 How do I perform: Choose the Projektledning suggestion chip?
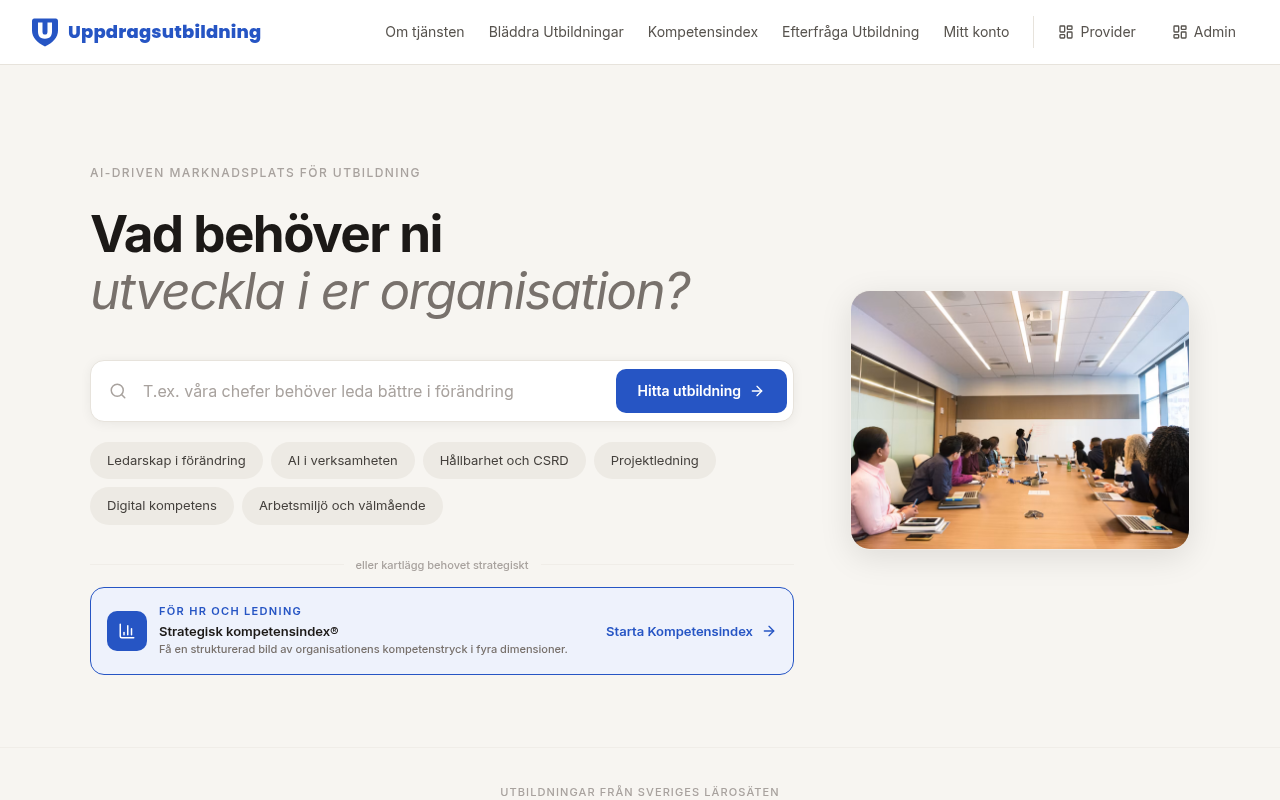tap(655, 461)
